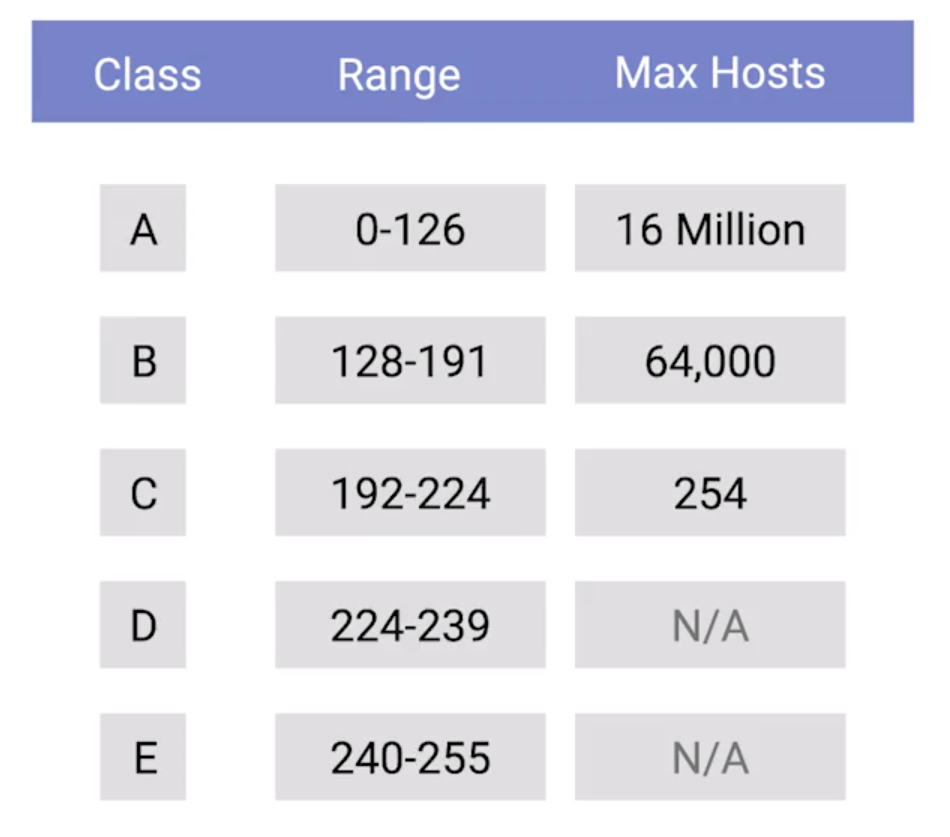Click the 240-255 range cell
Screen dimensions: 950x837
tap(410, 758)
